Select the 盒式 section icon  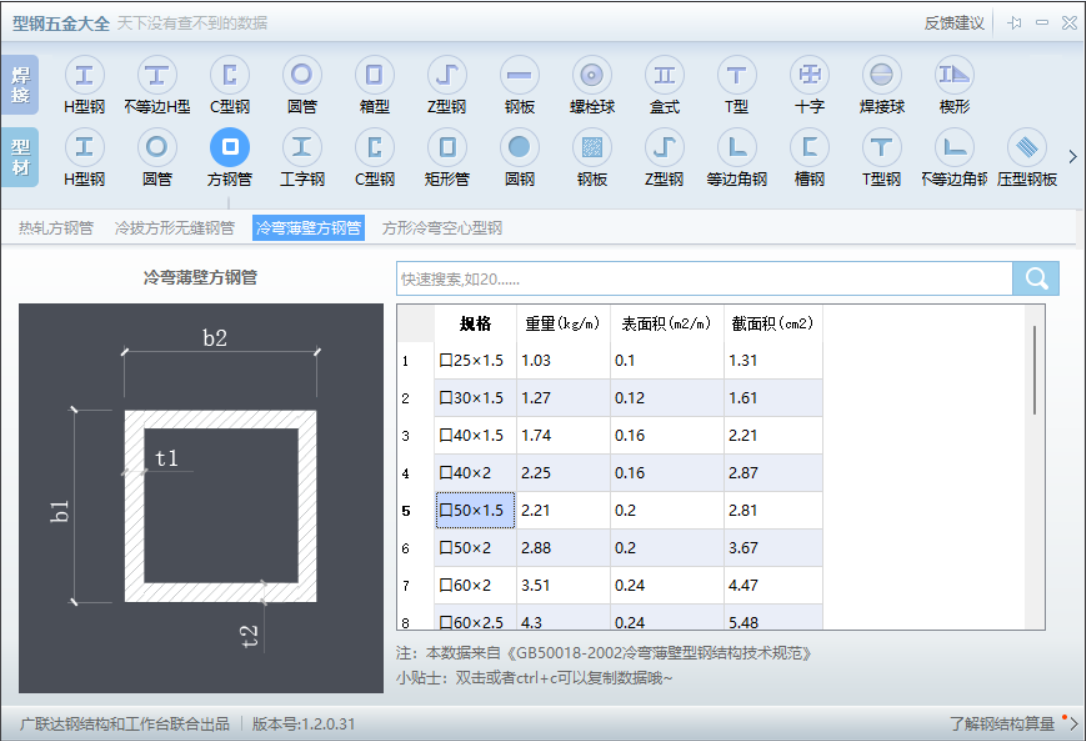tap(664, 75)
